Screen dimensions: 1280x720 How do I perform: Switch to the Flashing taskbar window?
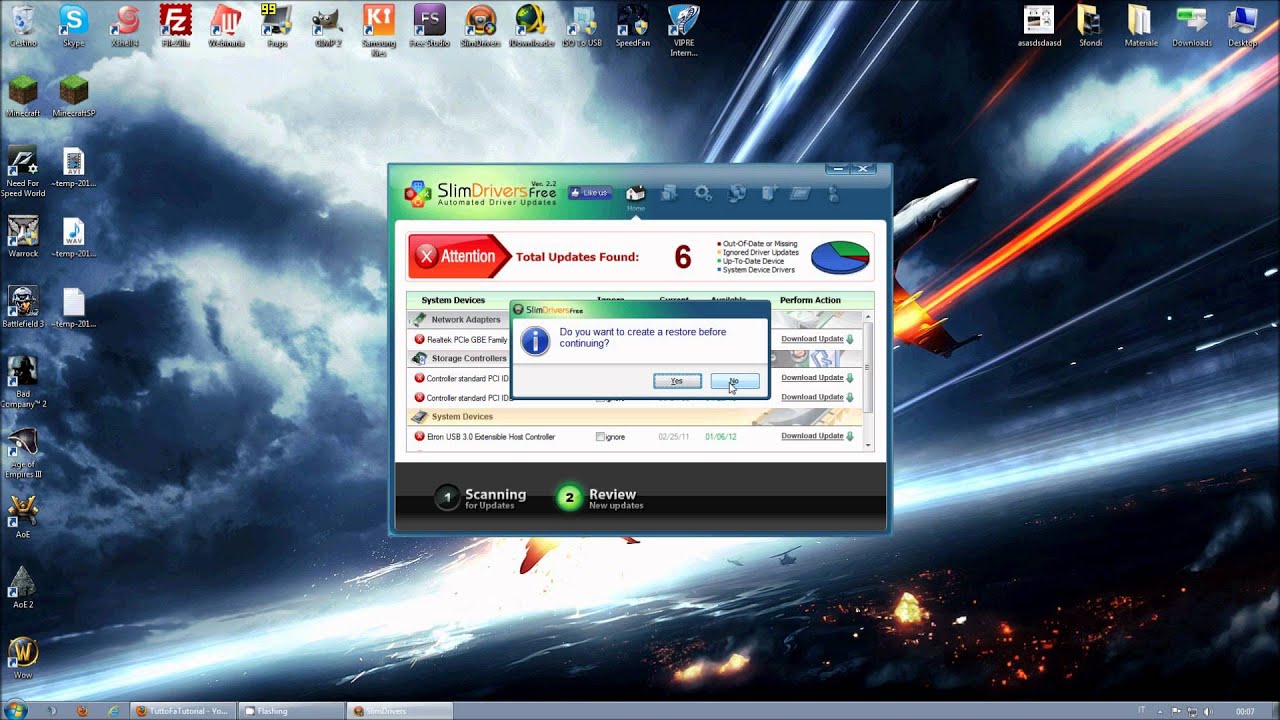[x=292, y=711]
